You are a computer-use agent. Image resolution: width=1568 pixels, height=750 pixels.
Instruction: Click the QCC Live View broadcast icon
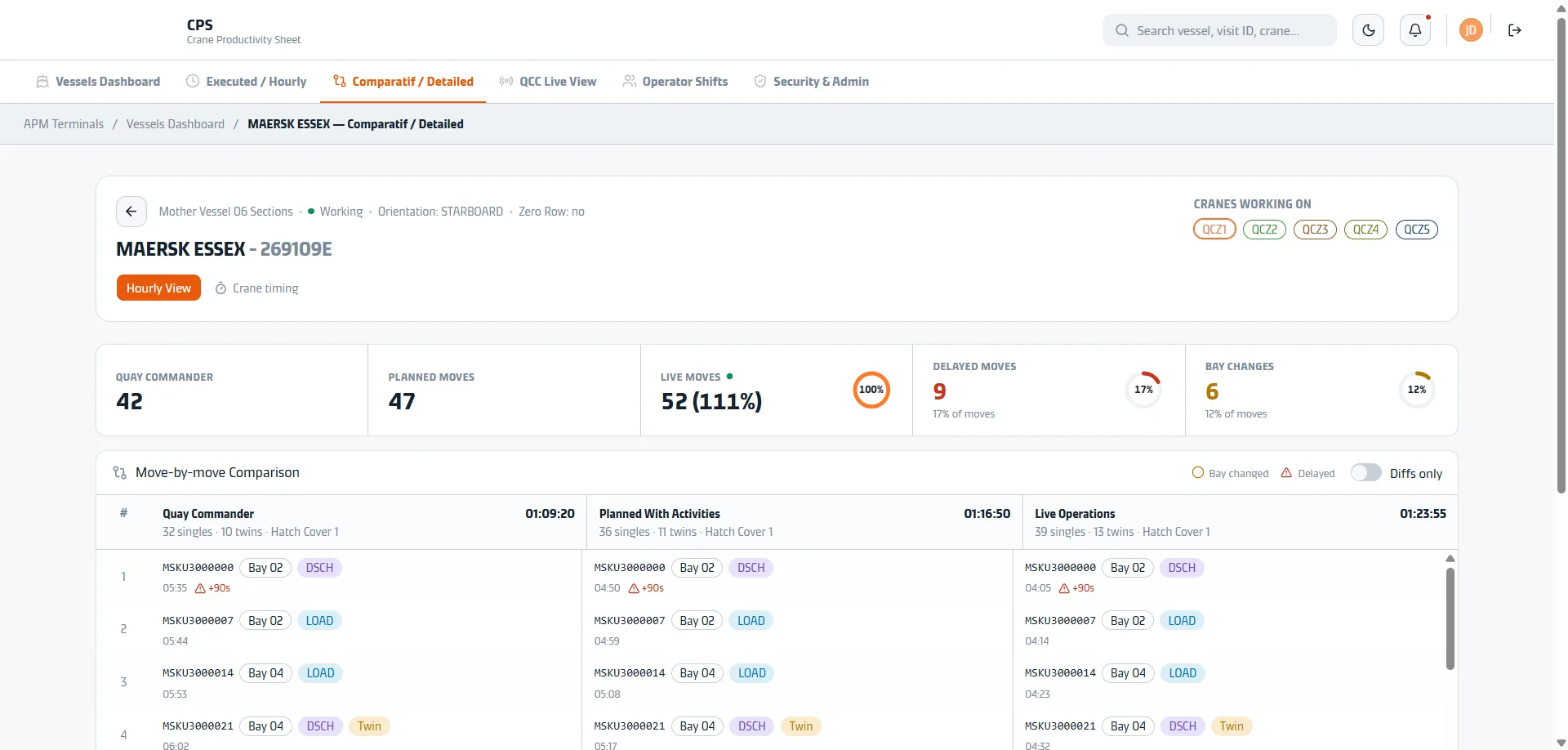click(506, 82)
